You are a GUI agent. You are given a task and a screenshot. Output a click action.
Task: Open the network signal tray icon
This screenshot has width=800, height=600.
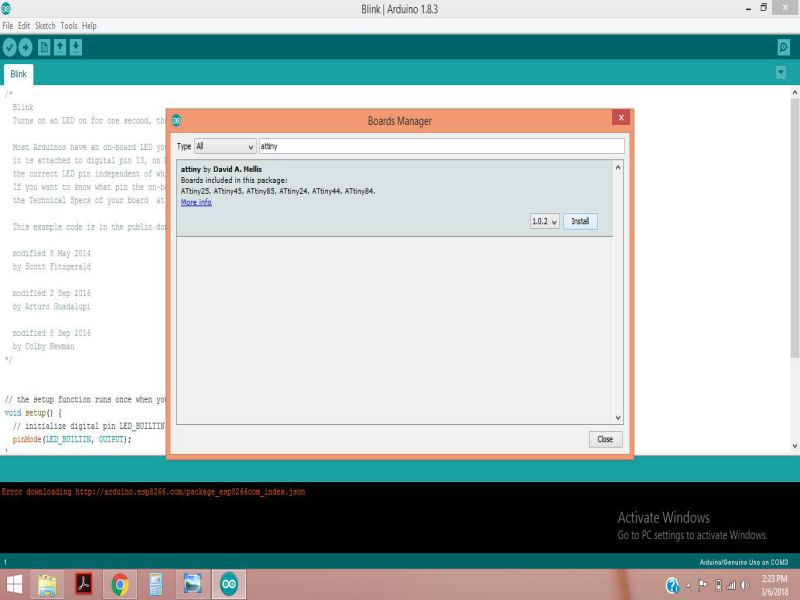[731, 585]
